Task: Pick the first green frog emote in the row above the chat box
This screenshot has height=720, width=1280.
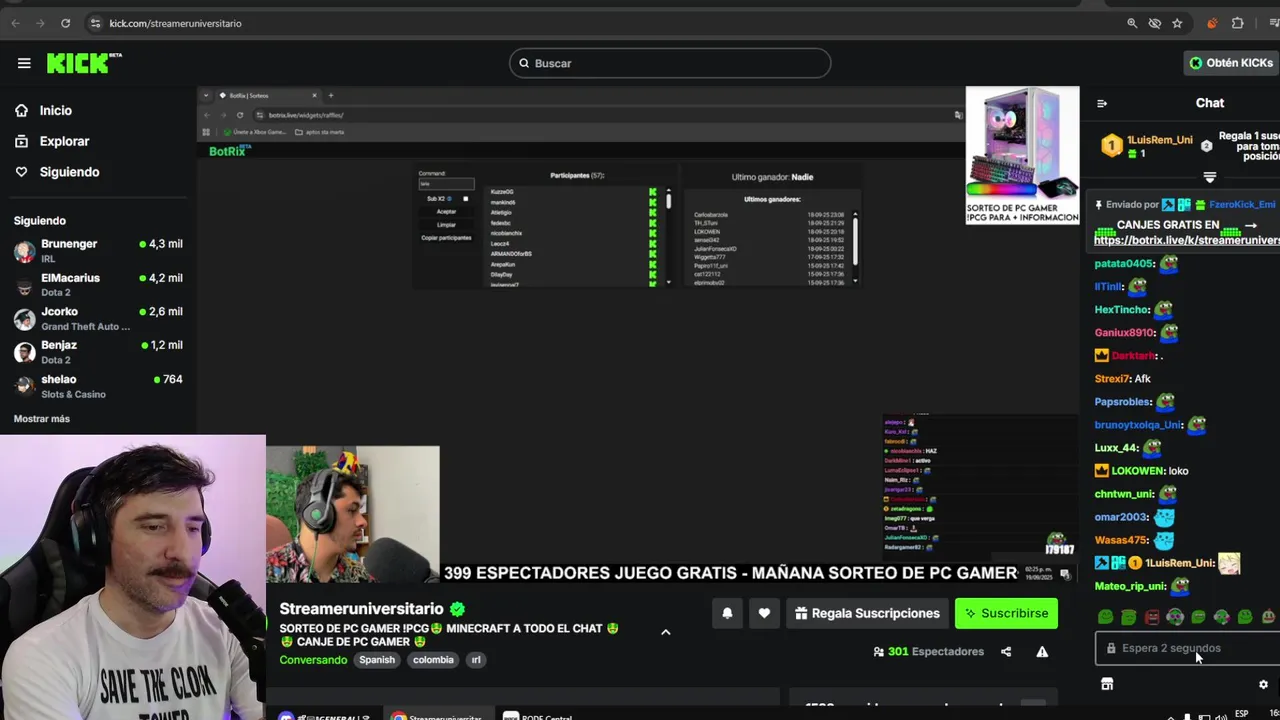Action: [1105, 617]
